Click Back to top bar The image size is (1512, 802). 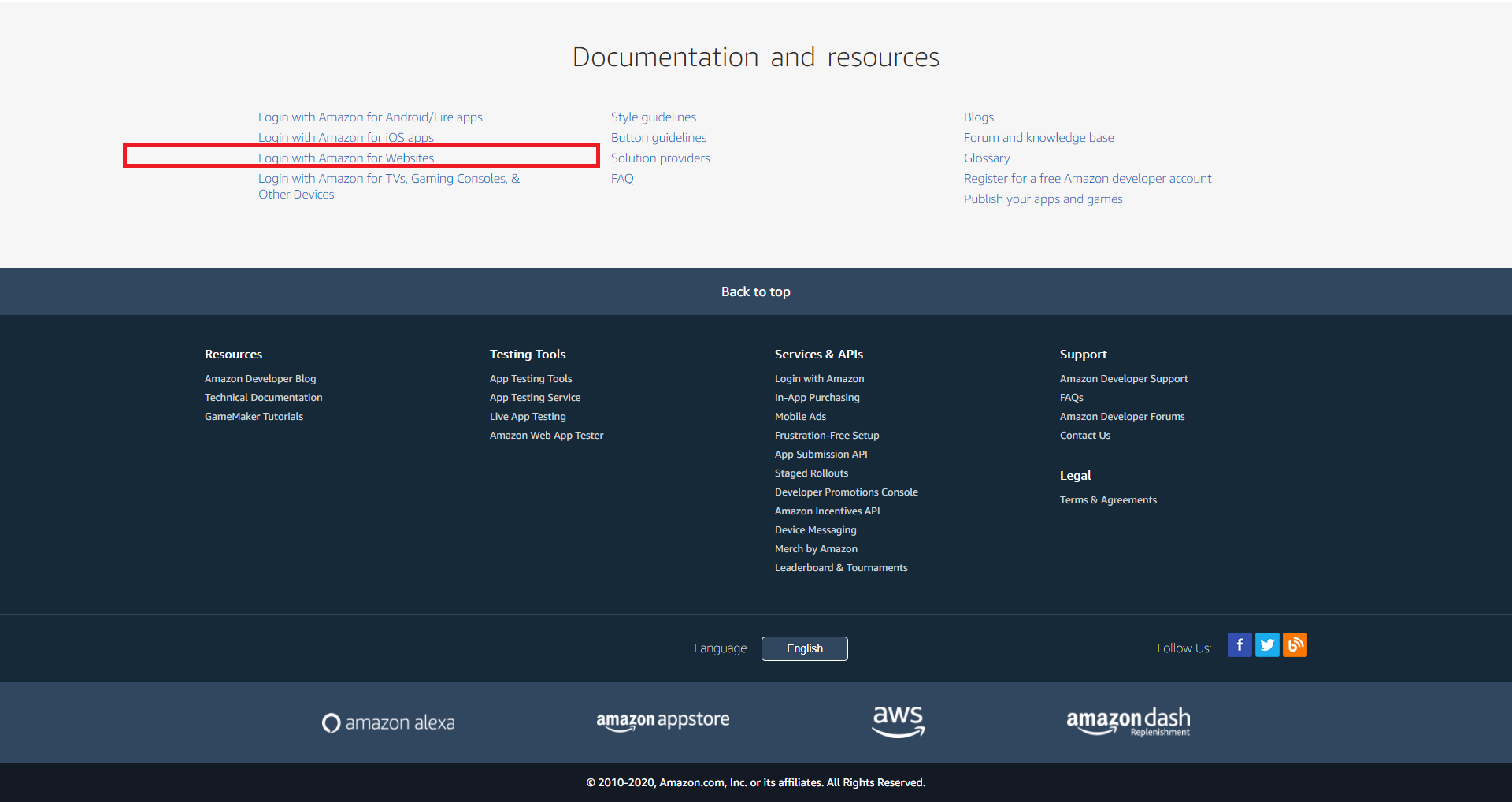756,291
